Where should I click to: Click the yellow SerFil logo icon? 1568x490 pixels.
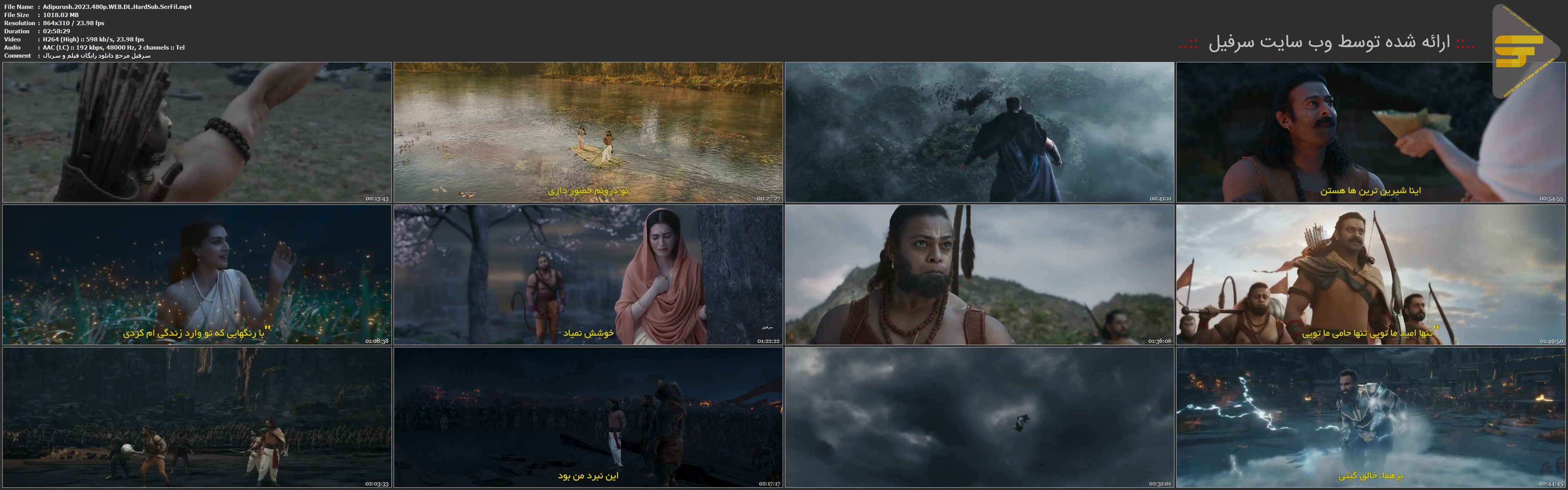click(1518, 51)
